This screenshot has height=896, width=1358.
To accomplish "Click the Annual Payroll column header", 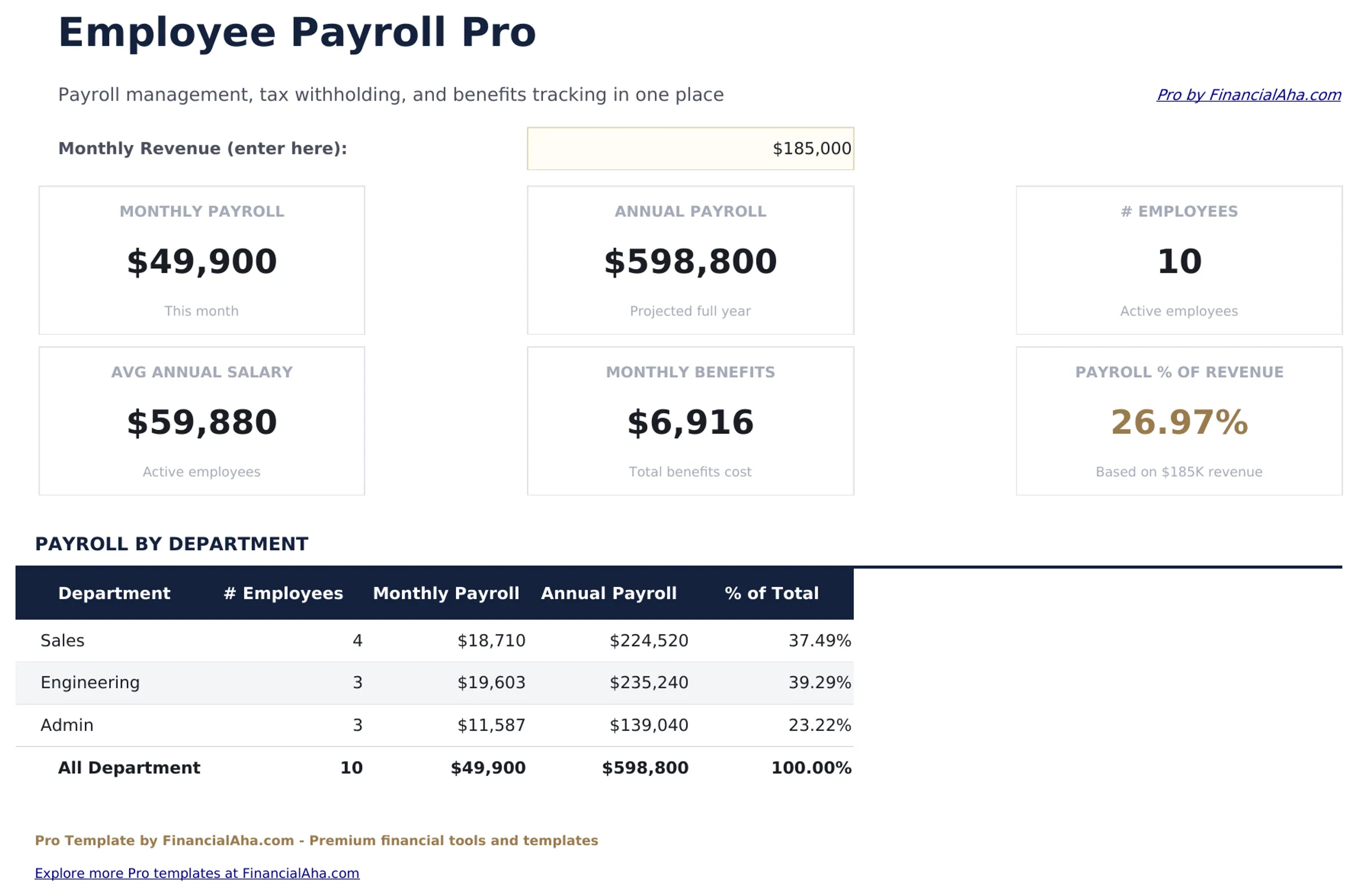I will pyautogui.click(x=609, y=593).
